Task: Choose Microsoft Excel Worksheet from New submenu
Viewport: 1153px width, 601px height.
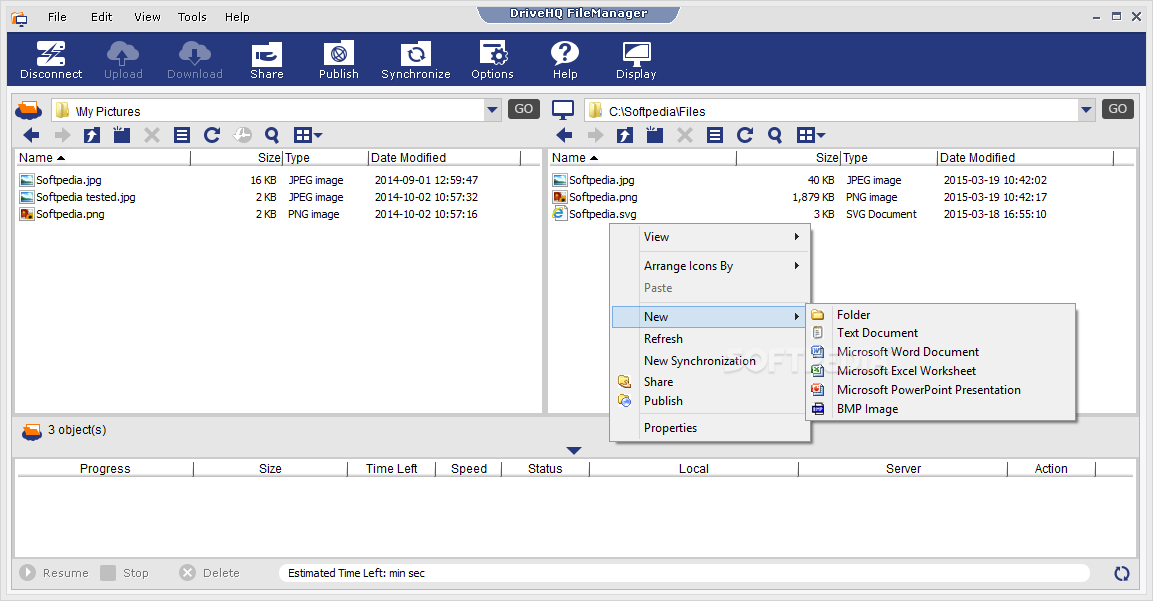Action: pyautogui.click(x=941, y=371)
